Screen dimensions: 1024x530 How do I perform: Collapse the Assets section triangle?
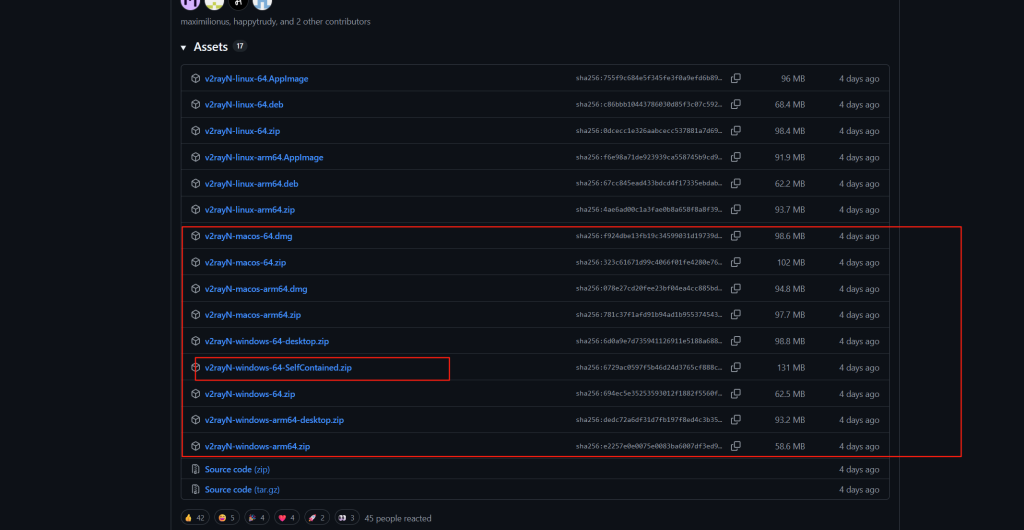click(x=184, y=47)
